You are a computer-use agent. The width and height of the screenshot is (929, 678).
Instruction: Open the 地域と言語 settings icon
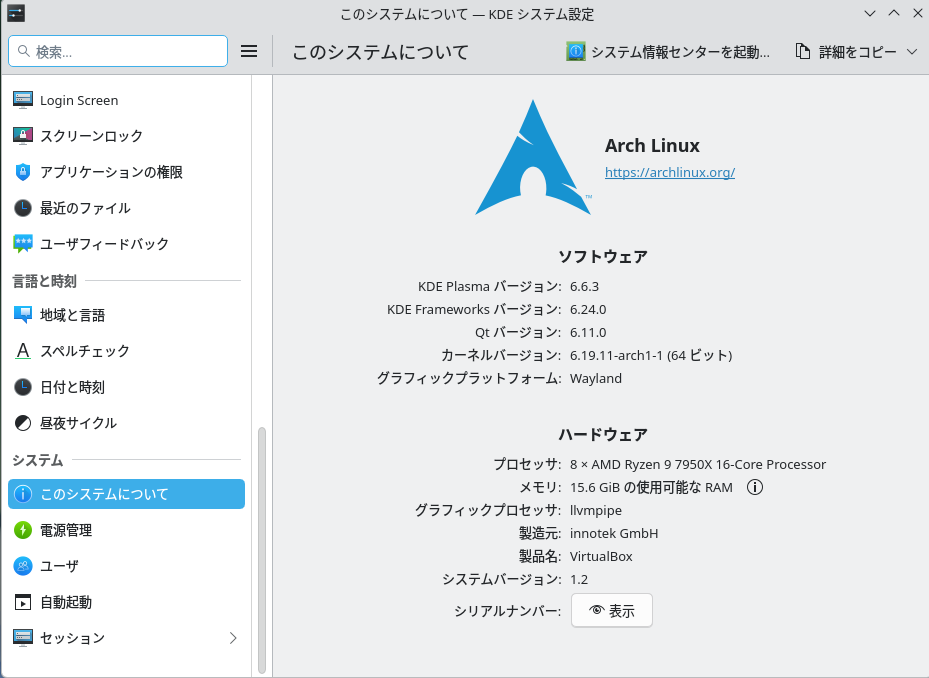22,315
